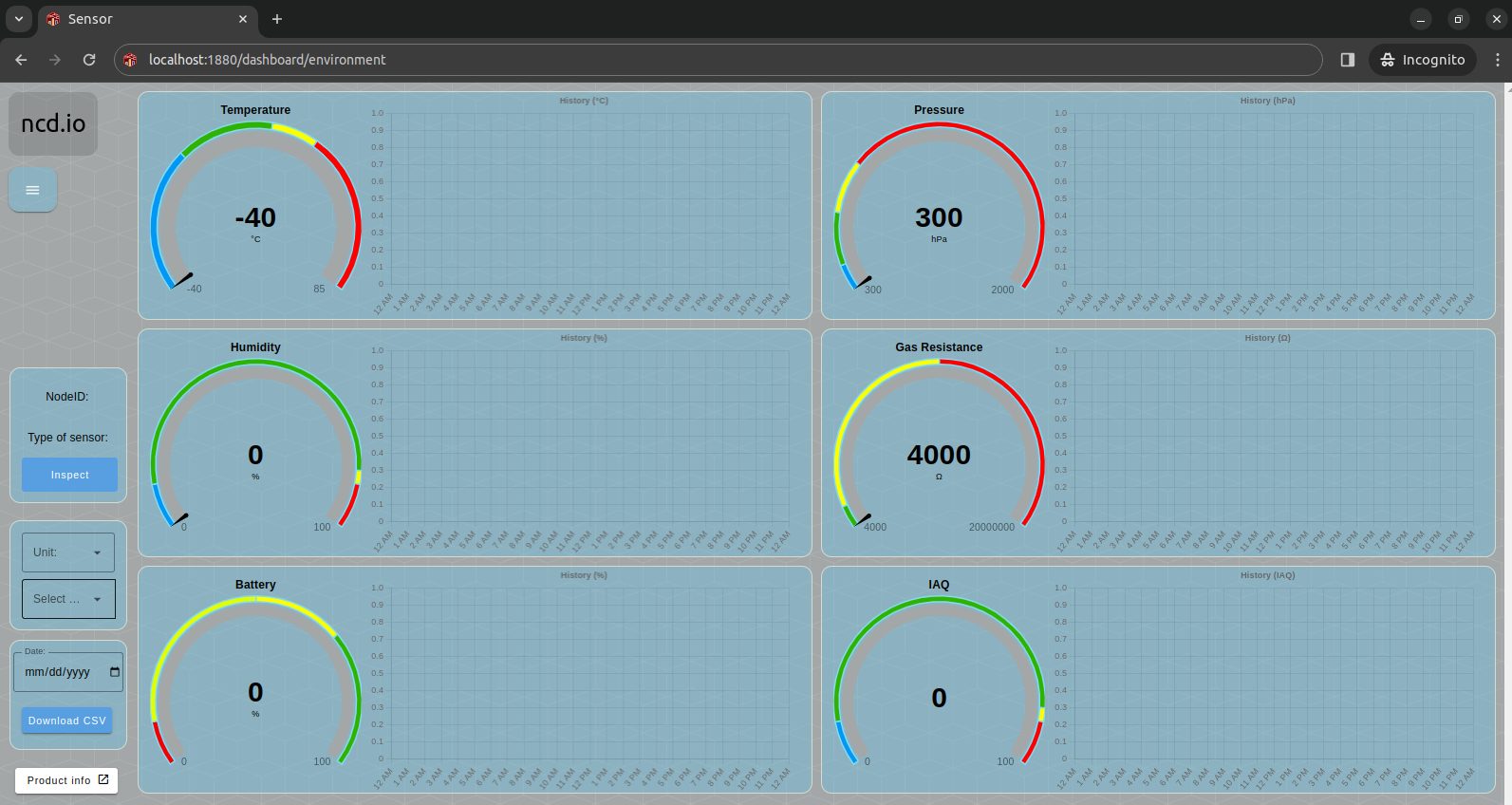Click the Inspect button
This screenshot has height=805, width=1512.
pyautogui.click(x=70, y=475)
